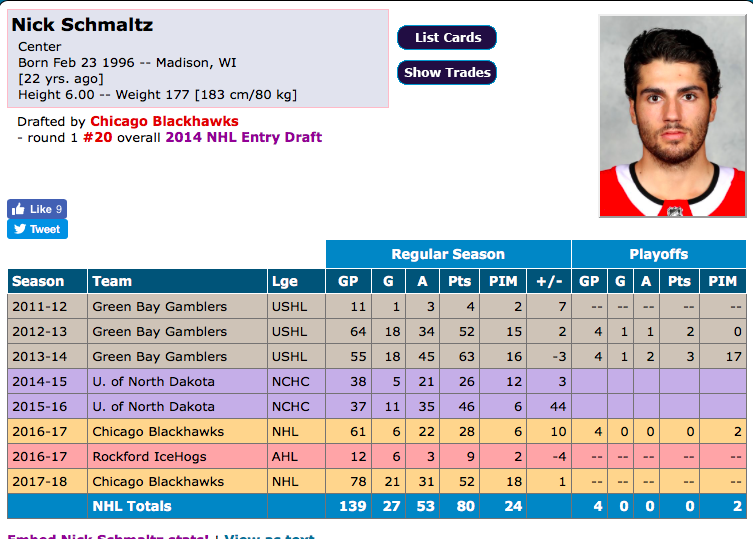Click the Season column header
The image size is (753, 539).
(47, 281)
